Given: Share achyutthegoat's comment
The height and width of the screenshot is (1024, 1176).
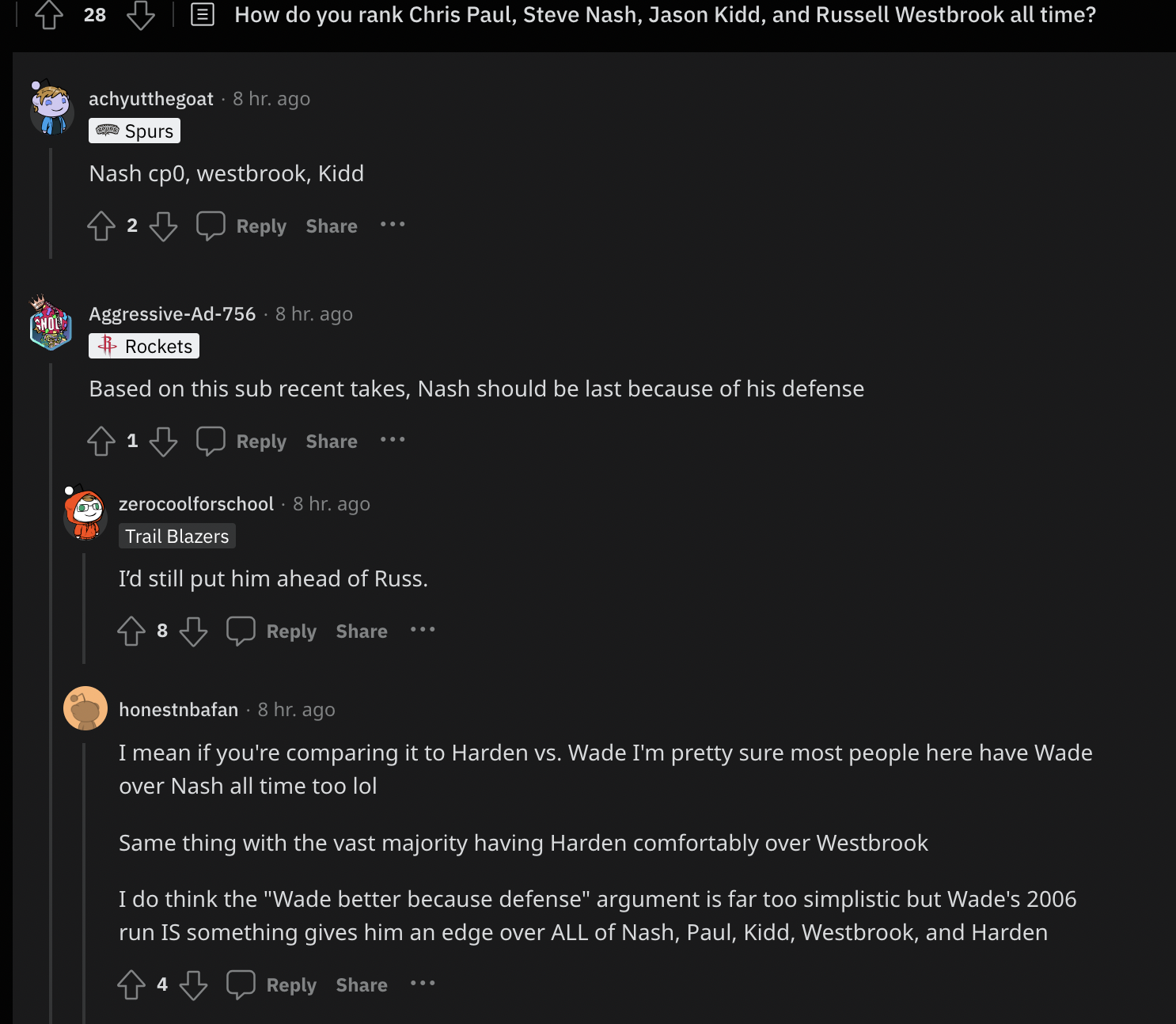Looking at the screenshot, I should click(332, 226).
